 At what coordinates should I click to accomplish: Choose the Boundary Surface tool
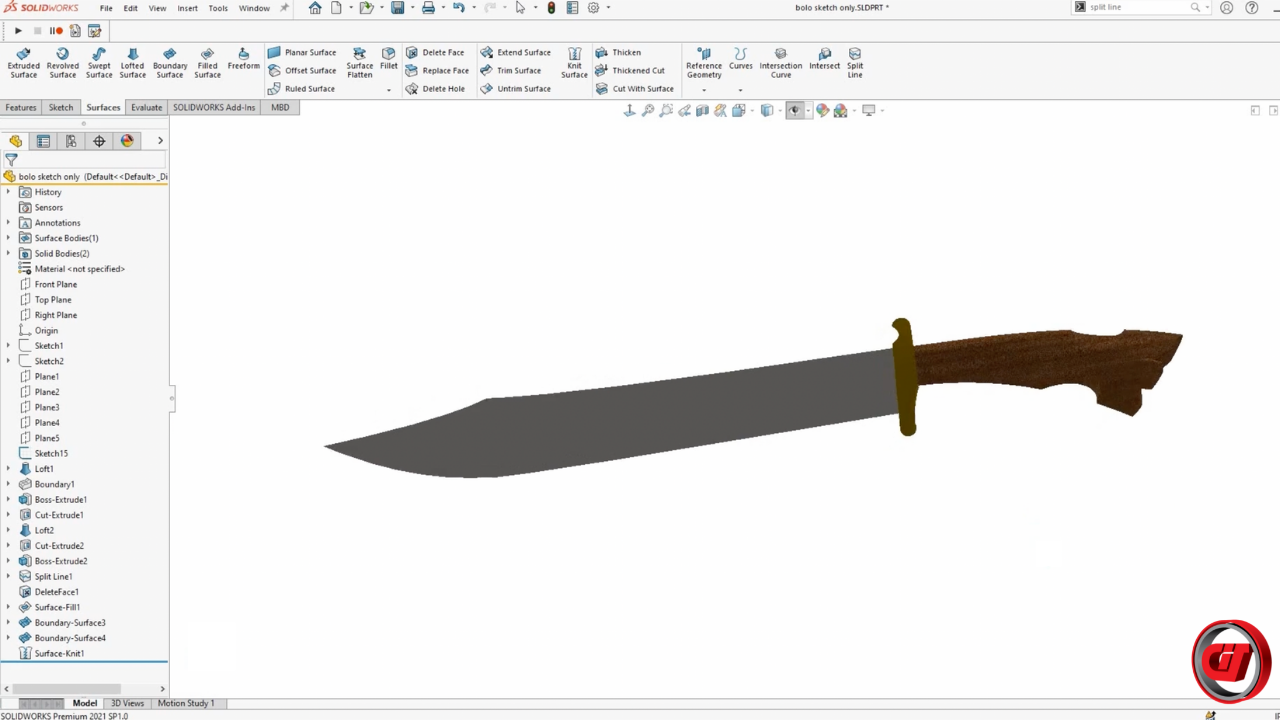(170, 62)
